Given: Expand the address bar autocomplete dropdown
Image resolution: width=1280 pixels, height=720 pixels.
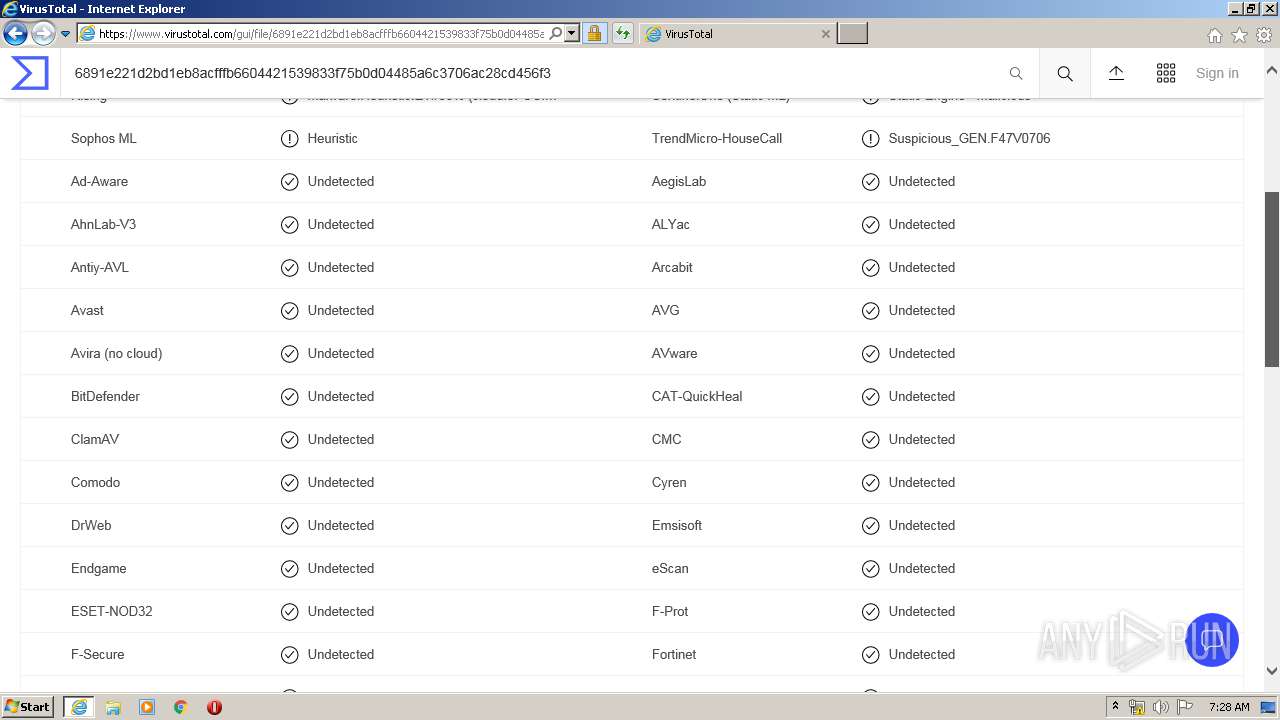Looking at the screenshot, I should coord(572,33).
